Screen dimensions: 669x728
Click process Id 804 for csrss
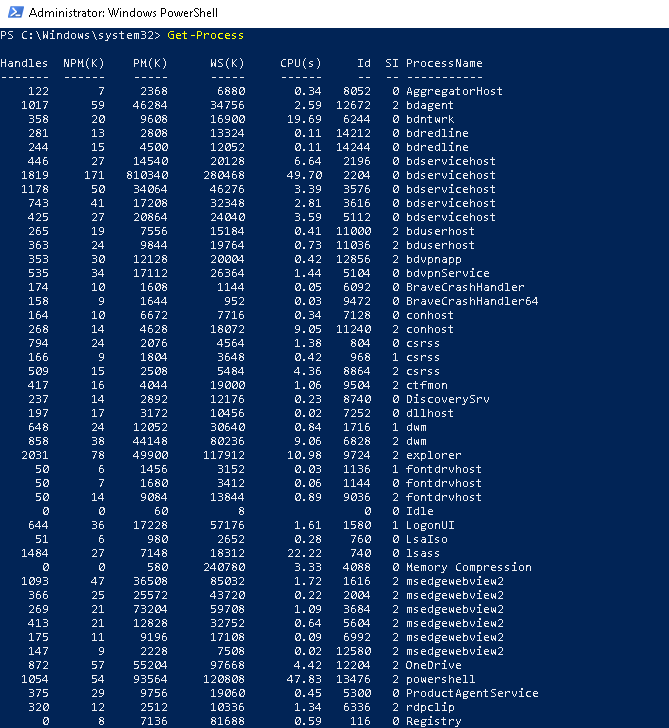(360, 343)
